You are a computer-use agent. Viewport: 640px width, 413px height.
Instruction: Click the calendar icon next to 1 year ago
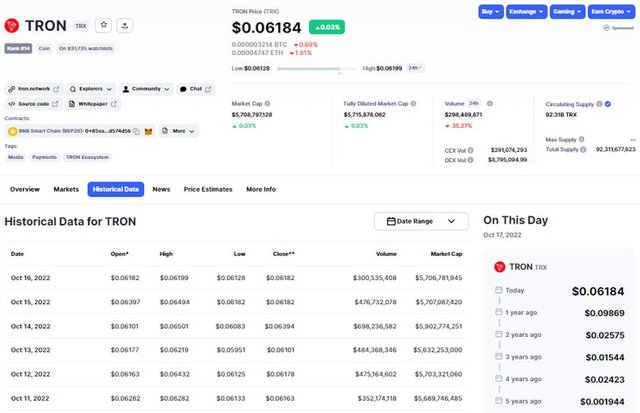pos(498,312)
